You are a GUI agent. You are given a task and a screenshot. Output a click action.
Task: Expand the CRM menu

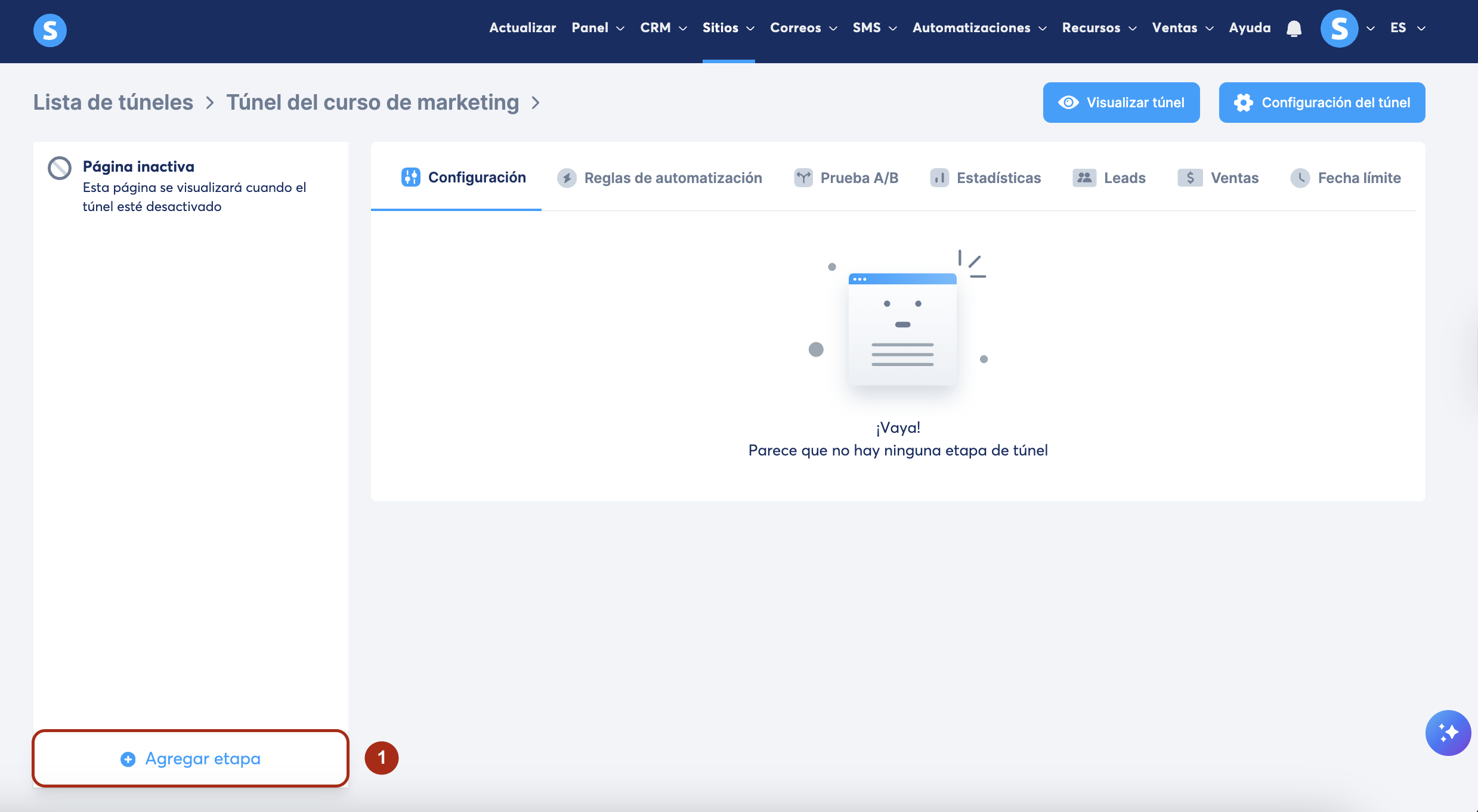click(x=663, y=28)
